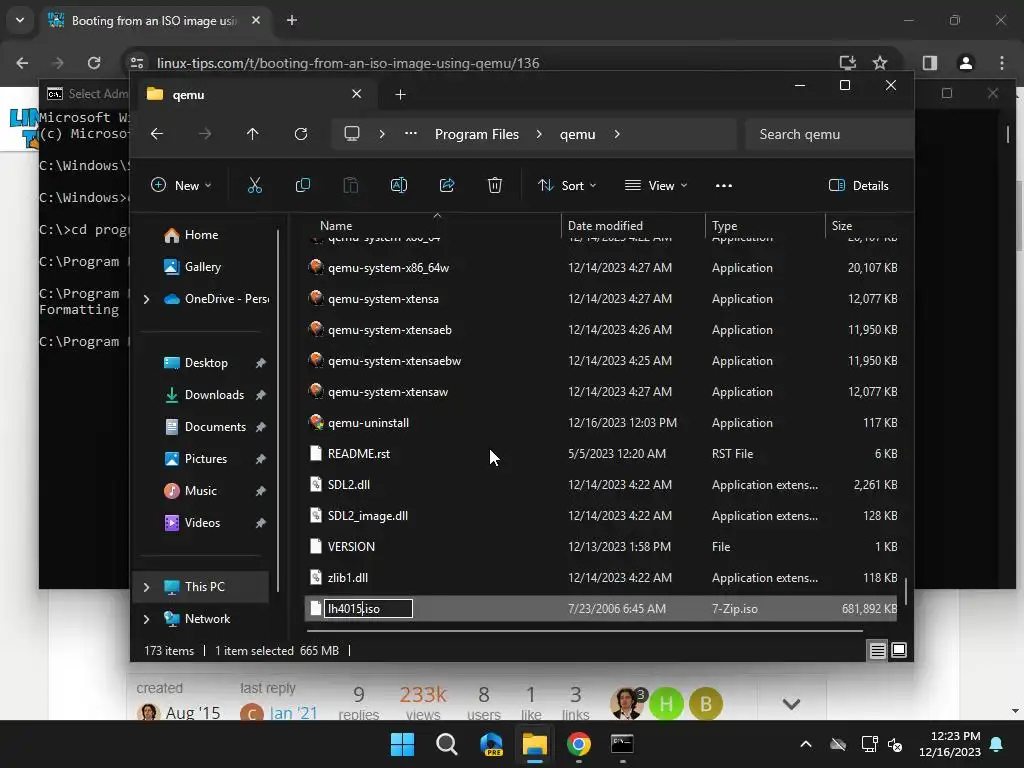The height and width of the screenshot is (768, 1024).
Task: Open Windows Start menu
Action: point(402,744)
